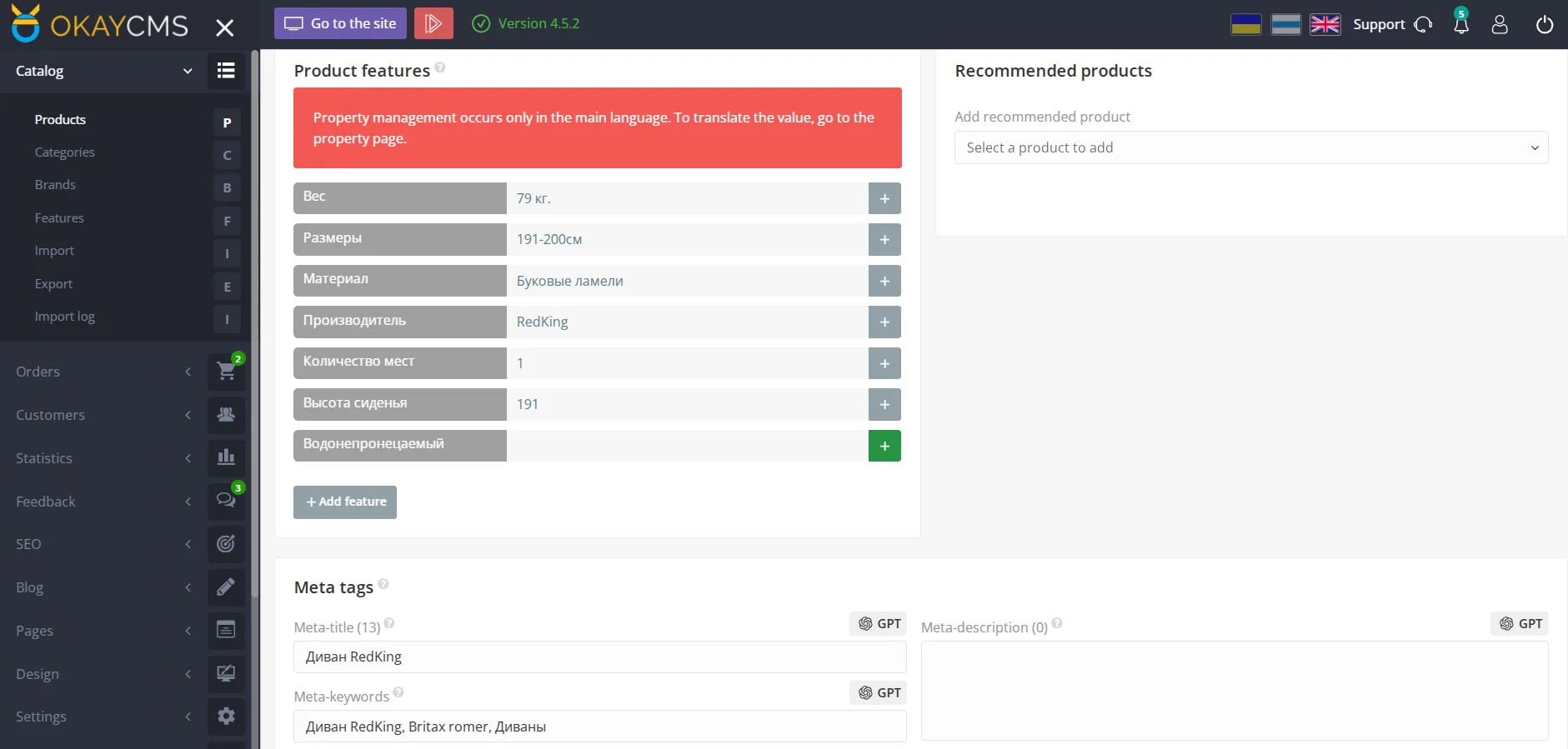Click the Meta-description text area
This screenshot has height=749, width=1568.
coord(1235,691)
